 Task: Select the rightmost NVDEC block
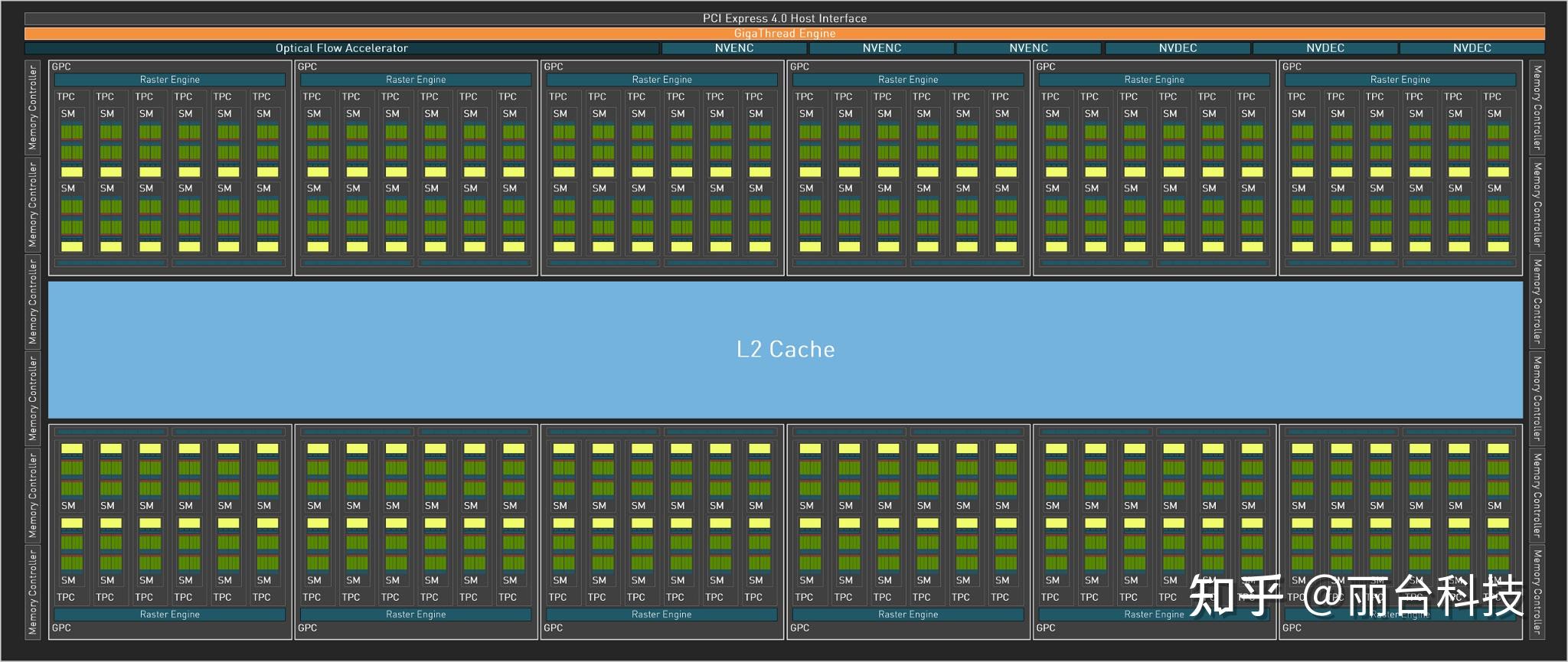tap(1472, 48)
